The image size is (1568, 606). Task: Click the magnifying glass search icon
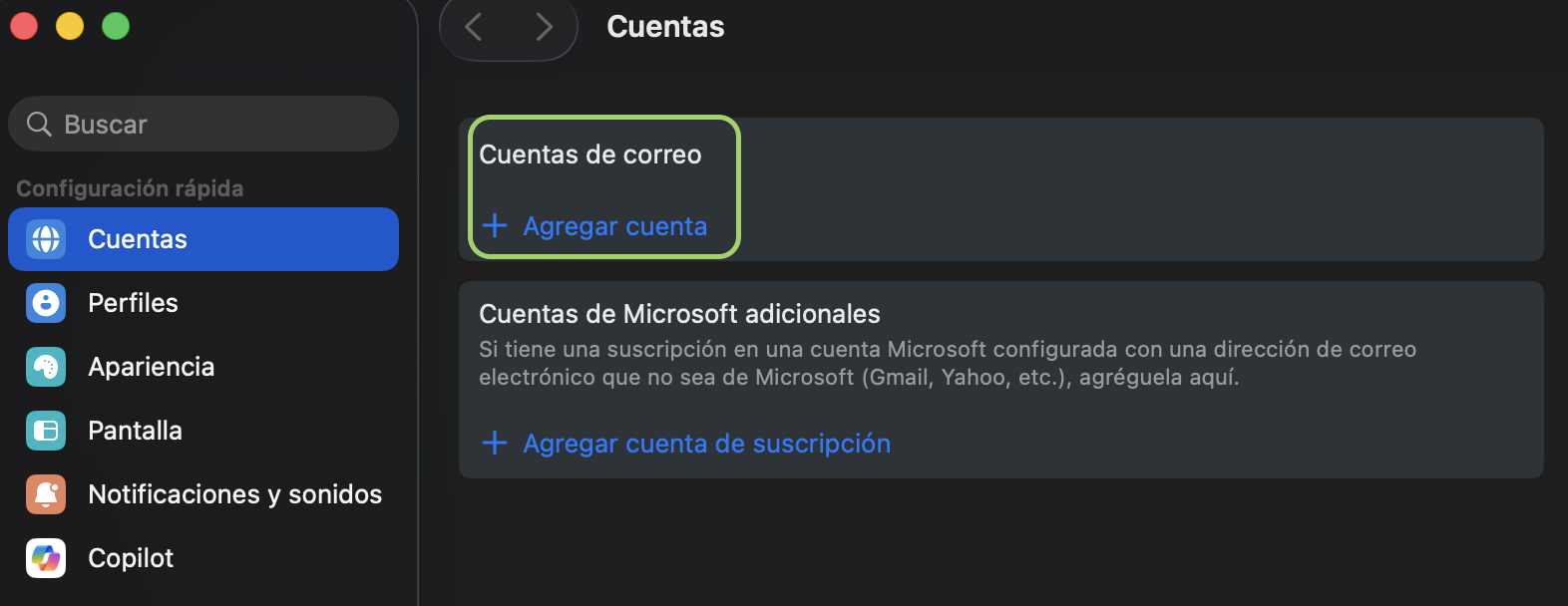tap(39, 125)
